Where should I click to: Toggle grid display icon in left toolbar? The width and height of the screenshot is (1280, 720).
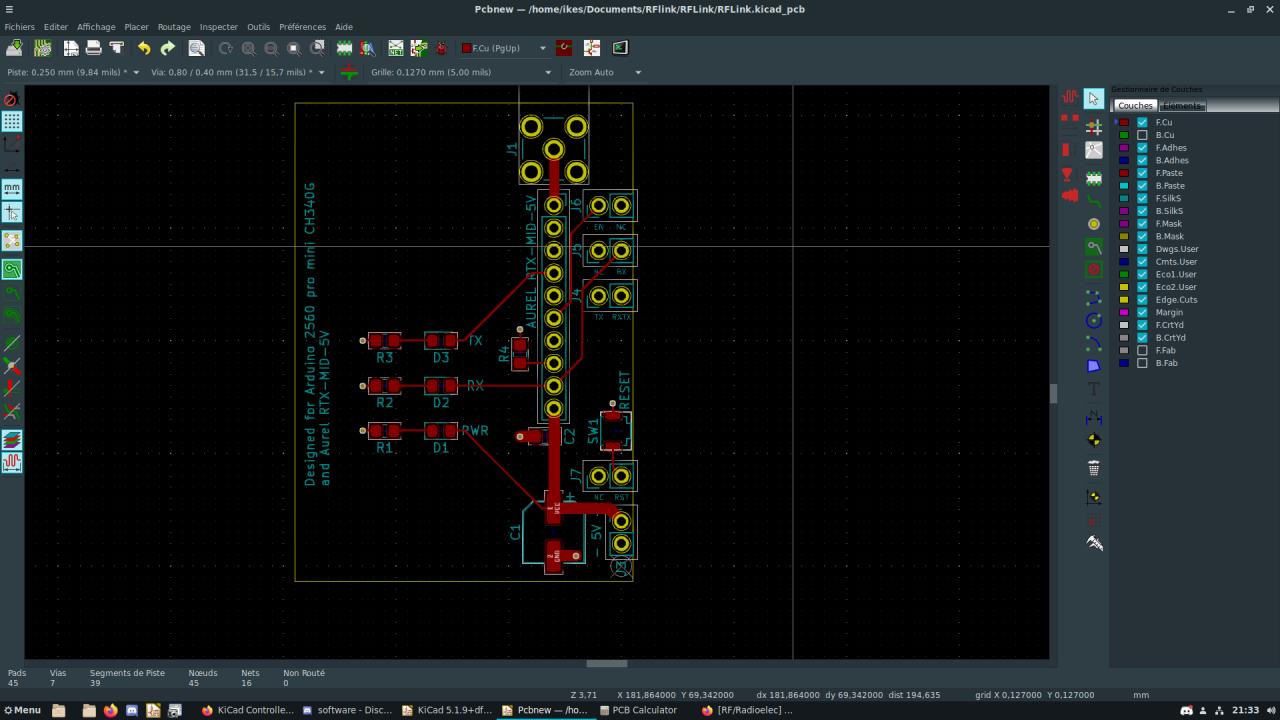tap(12, 121)
